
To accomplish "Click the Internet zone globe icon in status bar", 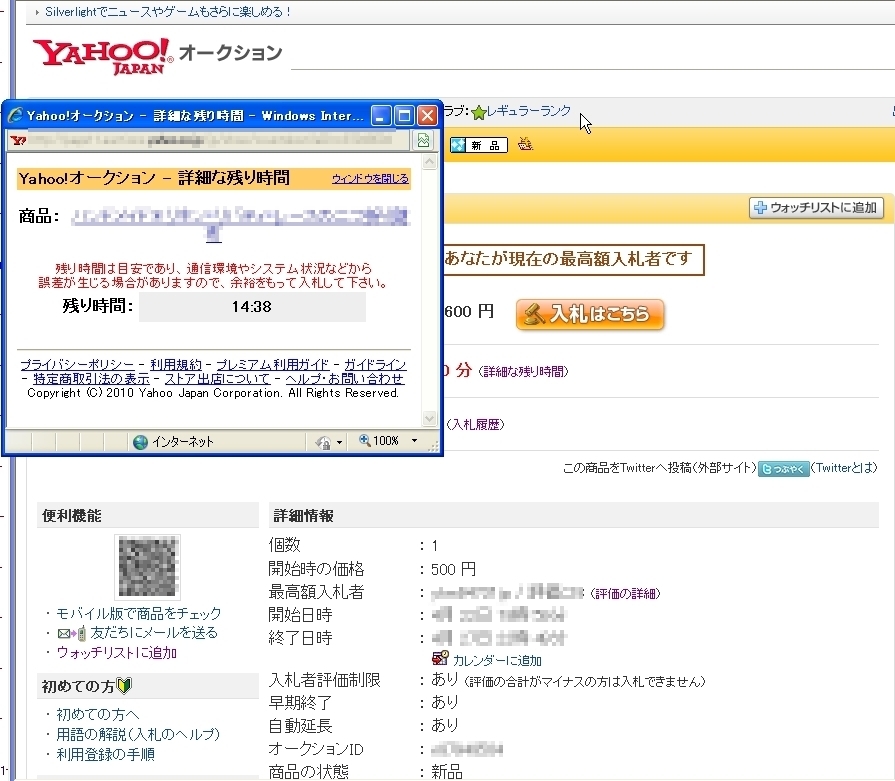I will pyautogui.click(x=140, y=442).
